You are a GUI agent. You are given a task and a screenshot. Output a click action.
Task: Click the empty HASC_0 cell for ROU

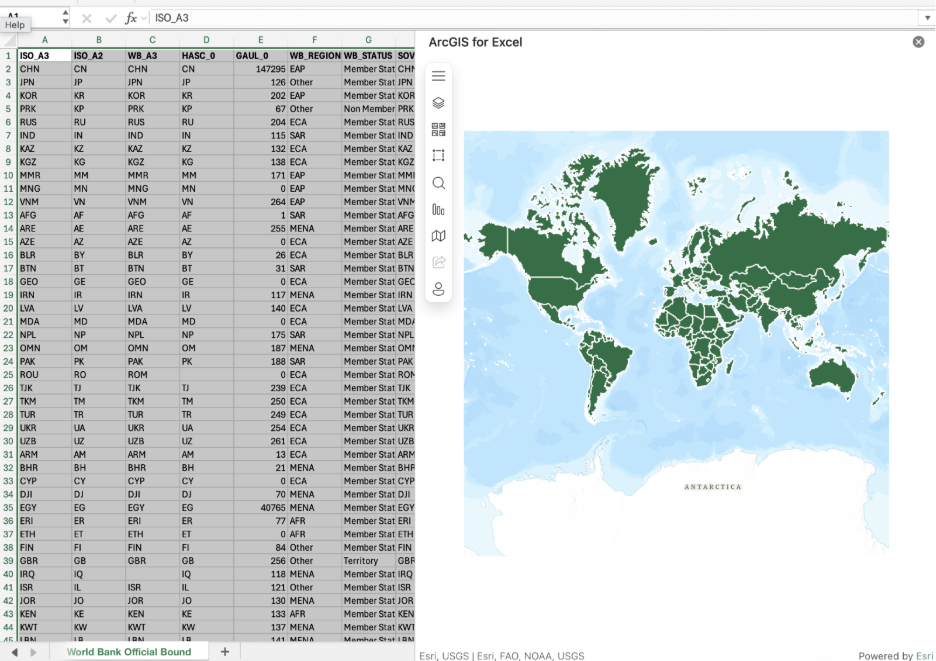(207, 374)
